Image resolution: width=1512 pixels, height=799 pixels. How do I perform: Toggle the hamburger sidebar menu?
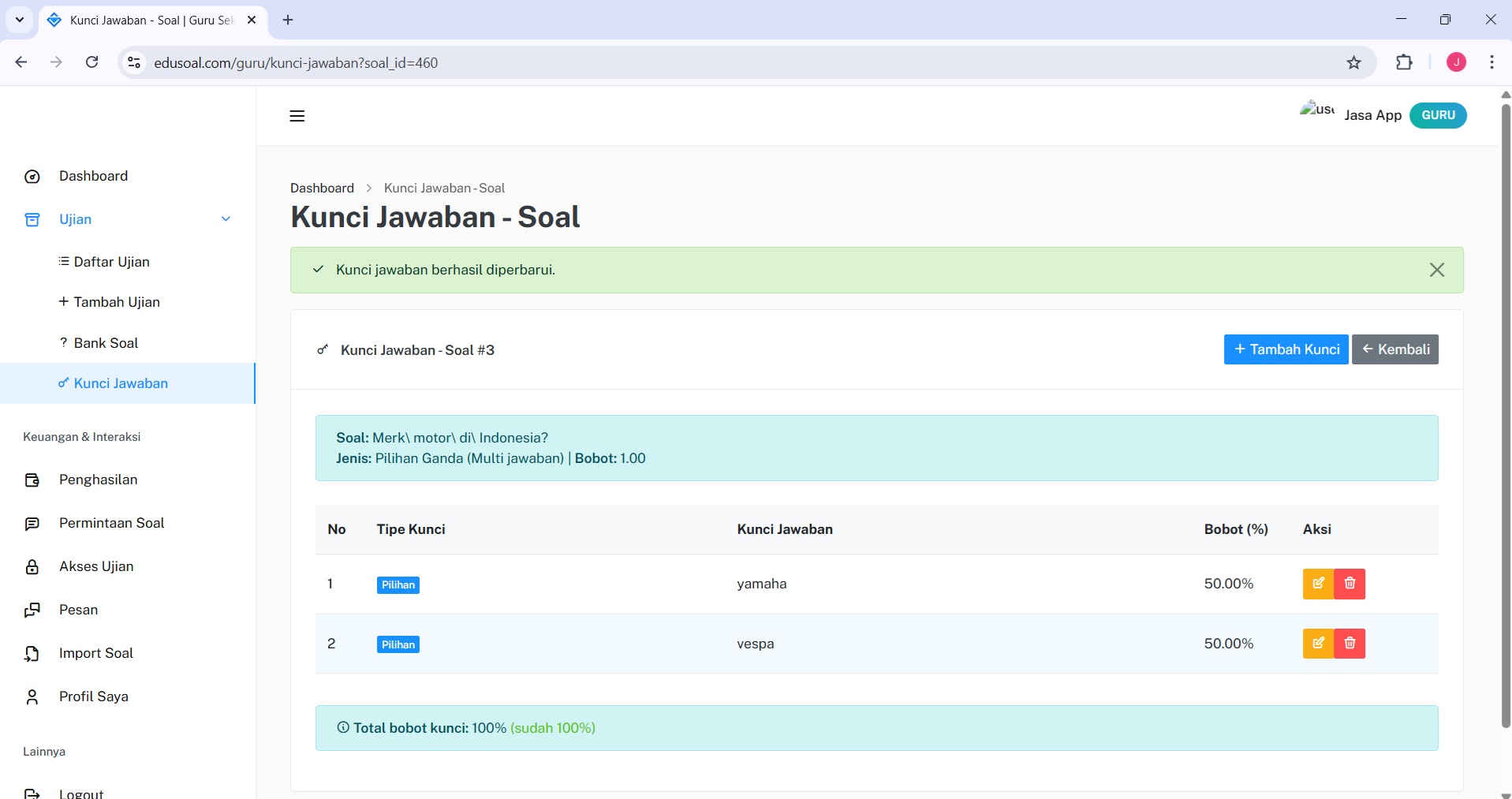[x=297, y=116]
